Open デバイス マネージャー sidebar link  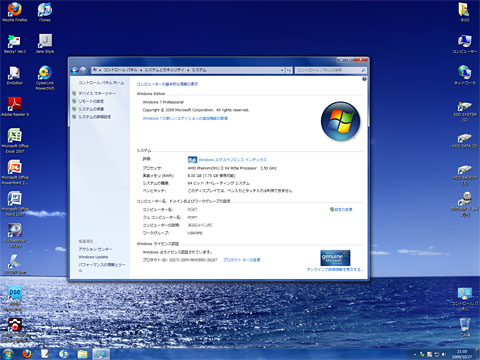97,93
